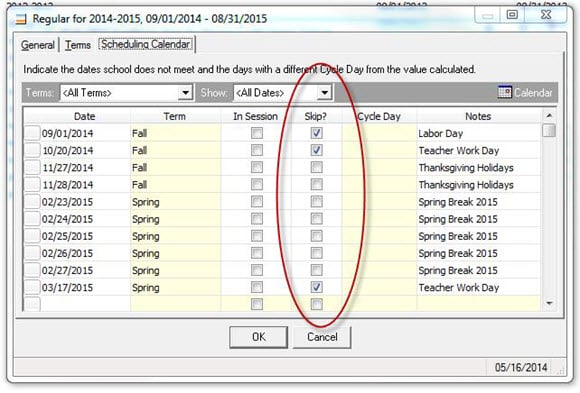
Task: Minimize the Regular for 2014-2015 window
Action: [x=488, y=15]
